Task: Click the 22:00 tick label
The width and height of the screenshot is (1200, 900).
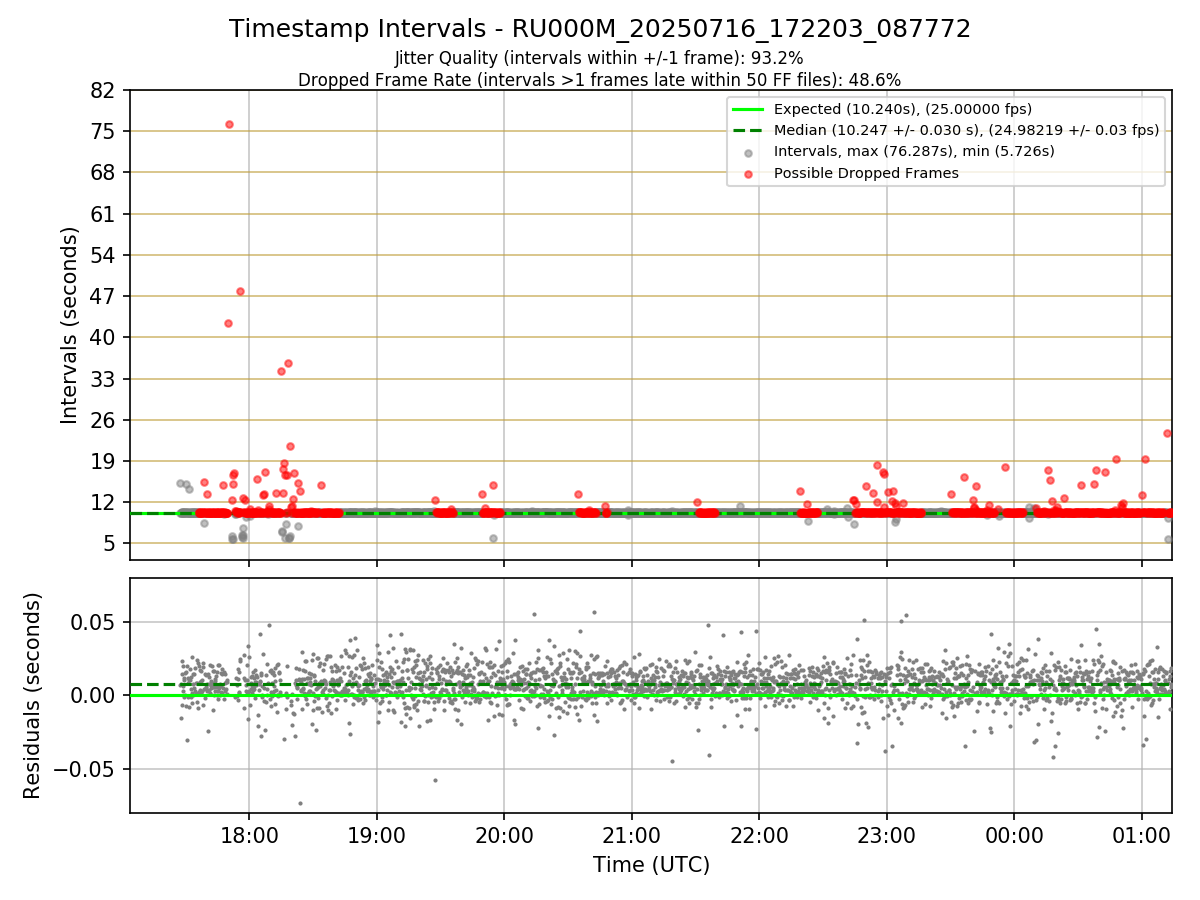Action: 759,835
